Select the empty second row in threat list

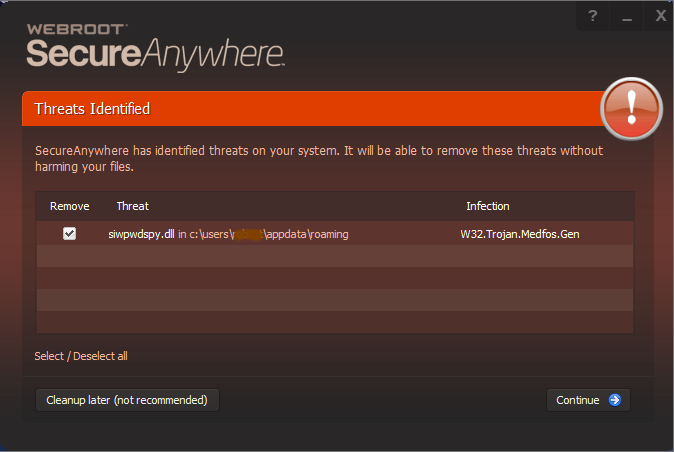click(x=334, y=256)
